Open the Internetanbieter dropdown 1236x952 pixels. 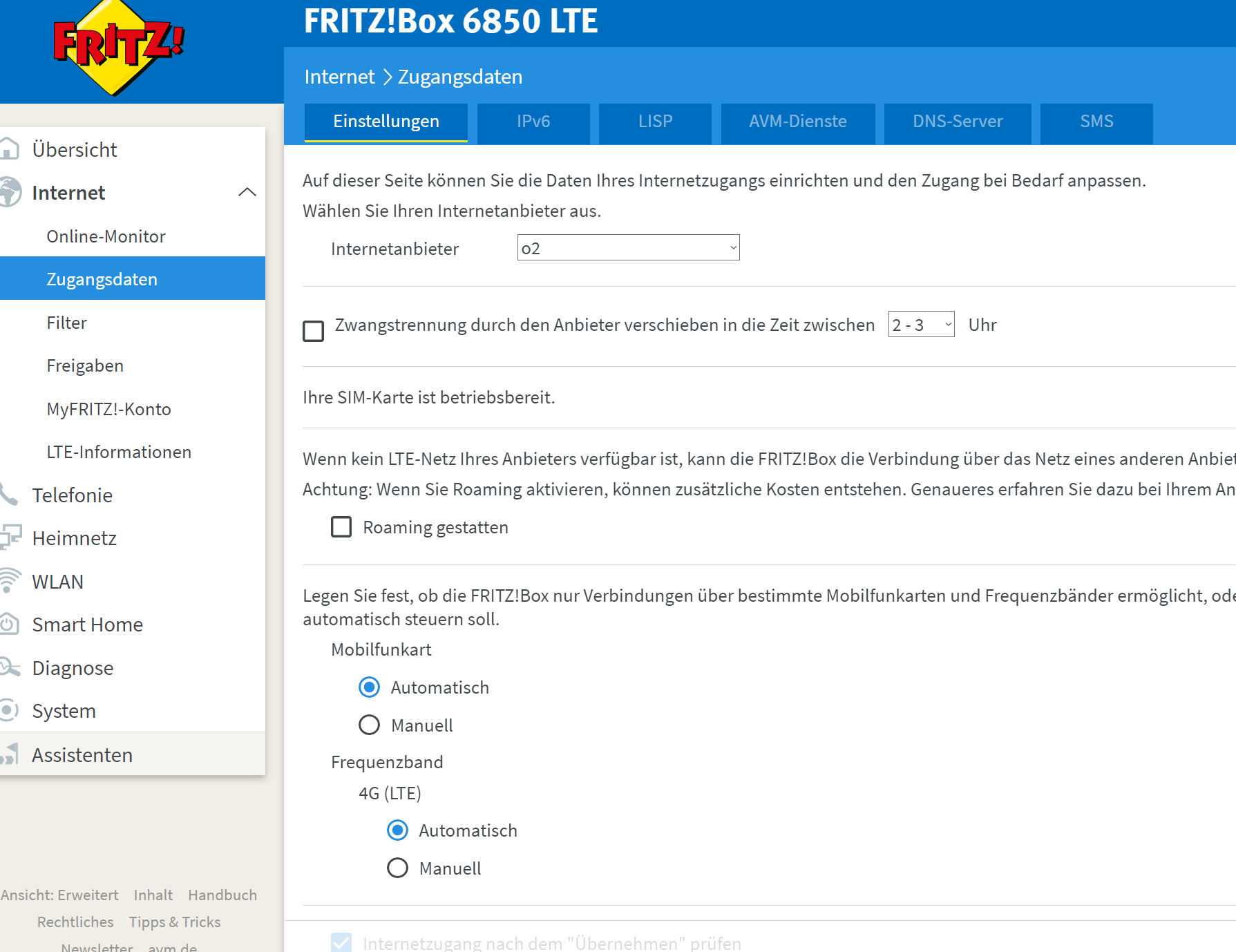point(628,248)
